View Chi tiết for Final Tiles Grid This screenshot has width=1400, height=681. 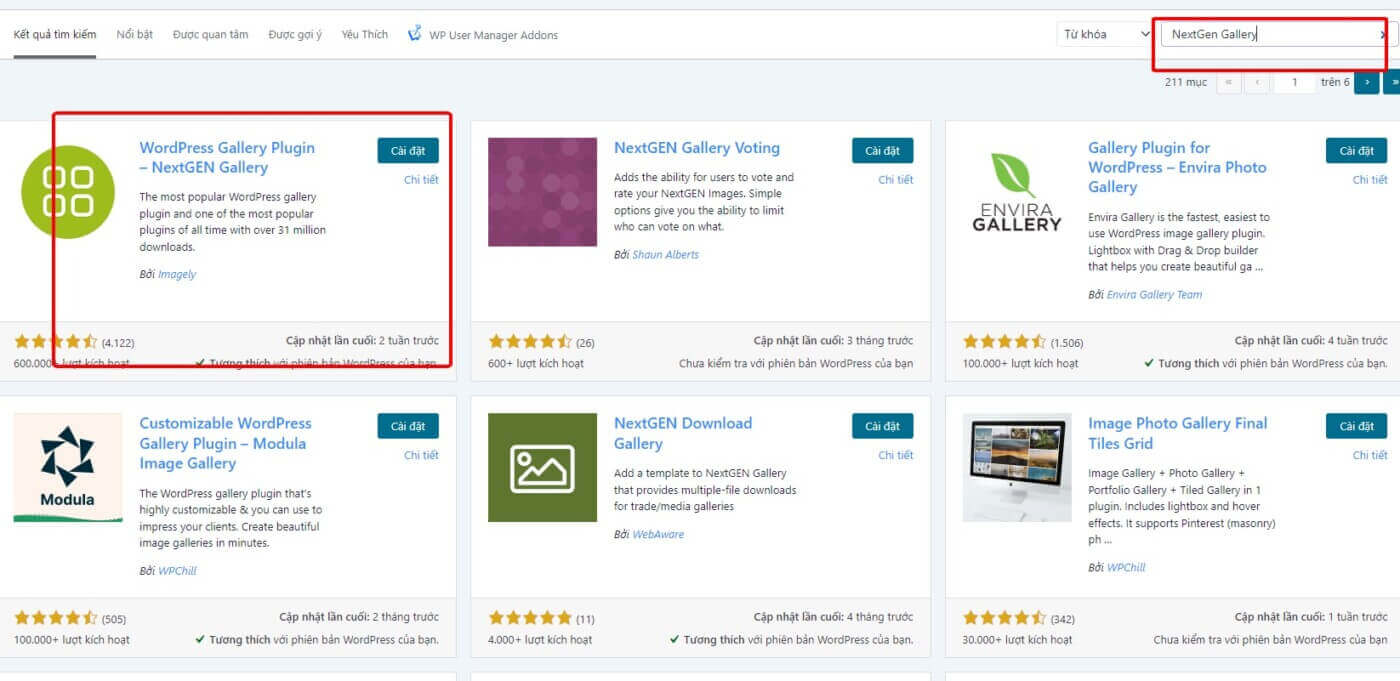(x=1370, y=455)
